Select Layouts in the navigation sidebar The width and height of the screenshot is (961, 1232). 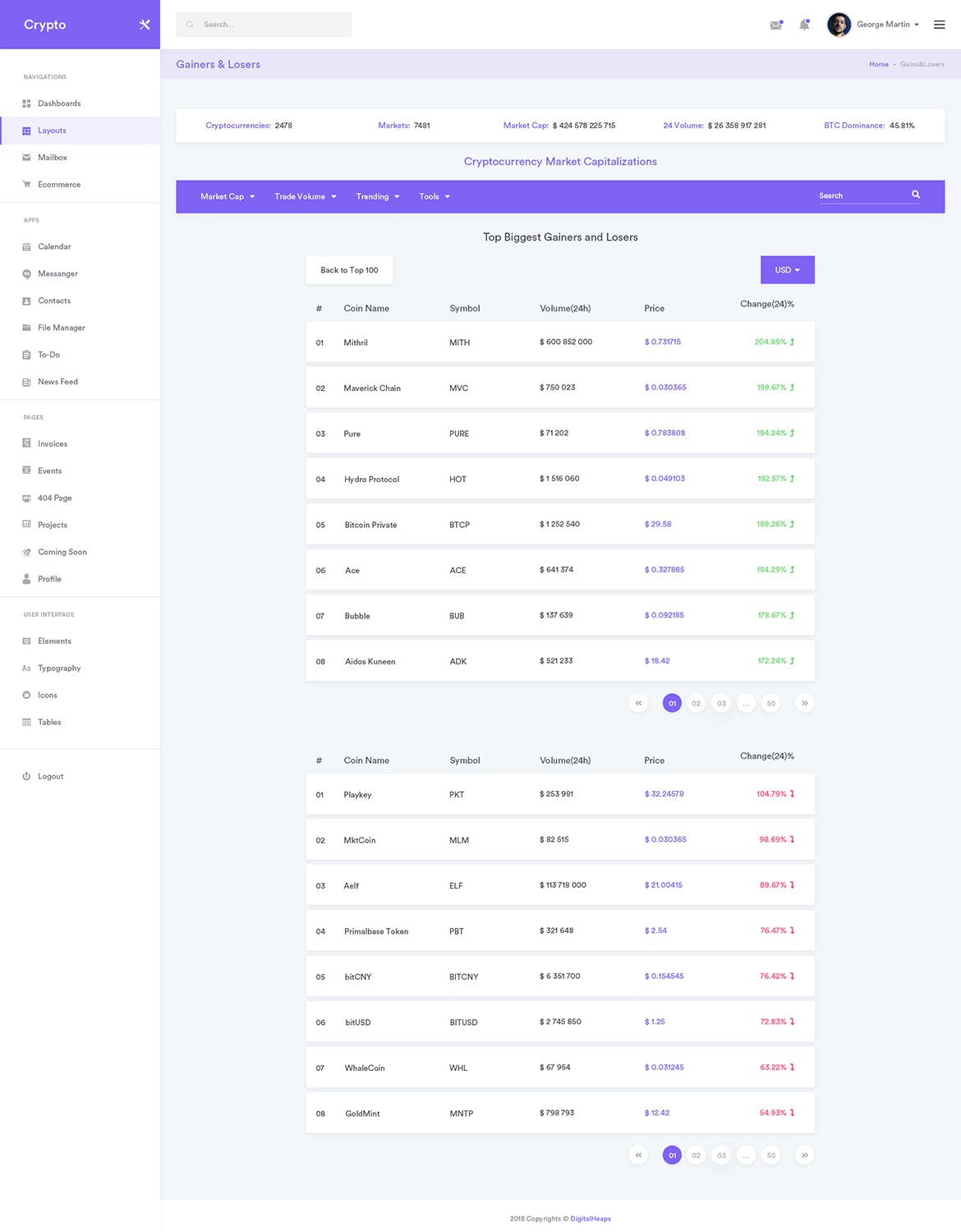coord(52,130)
